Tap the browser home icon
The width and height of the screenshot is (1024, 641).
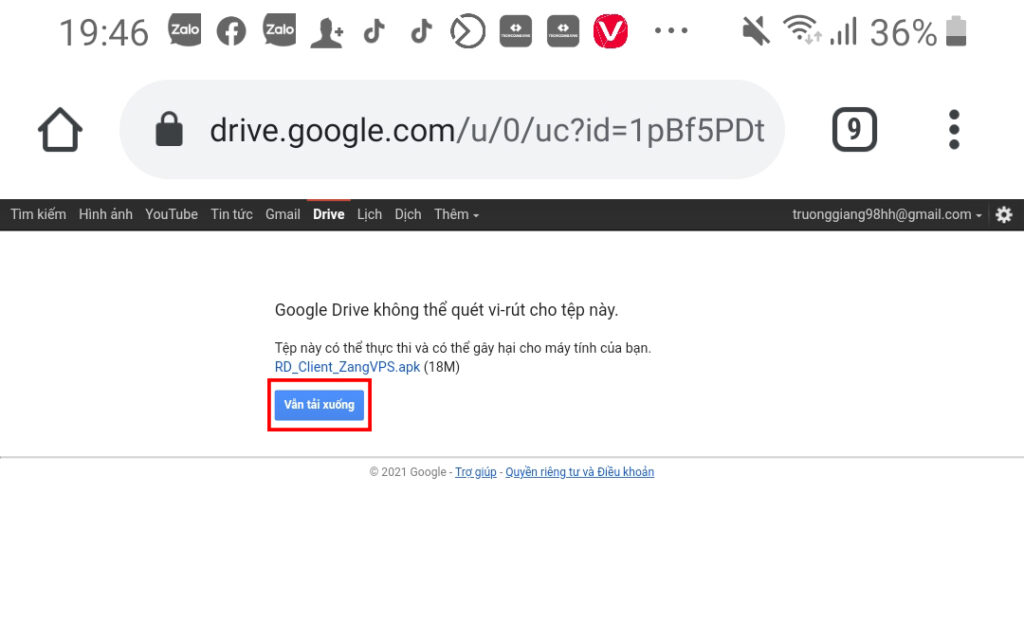click(60, 130)
